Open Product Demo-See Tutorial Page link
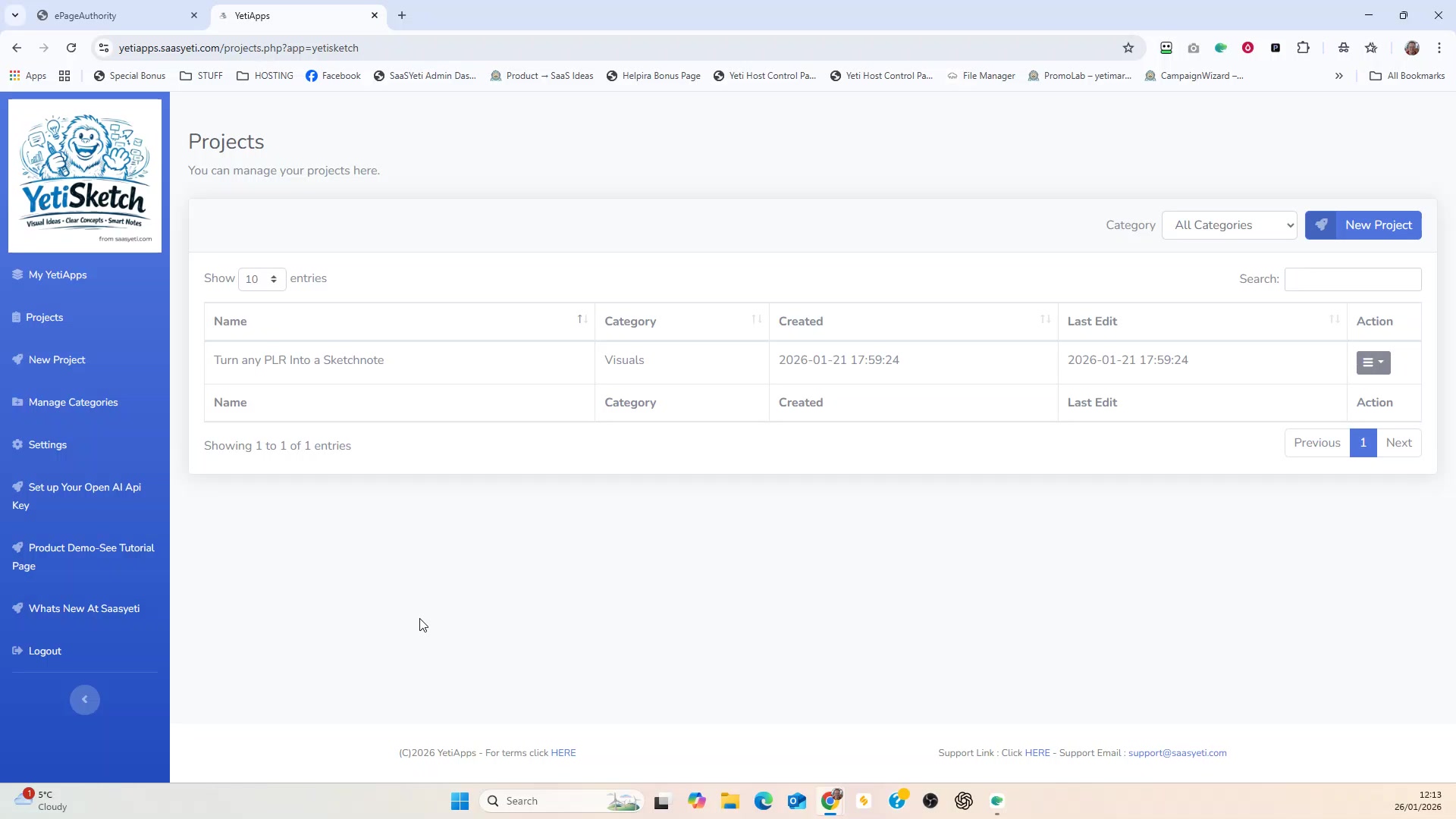Viewport: 1456px width, 819px height. coord(83,557)
